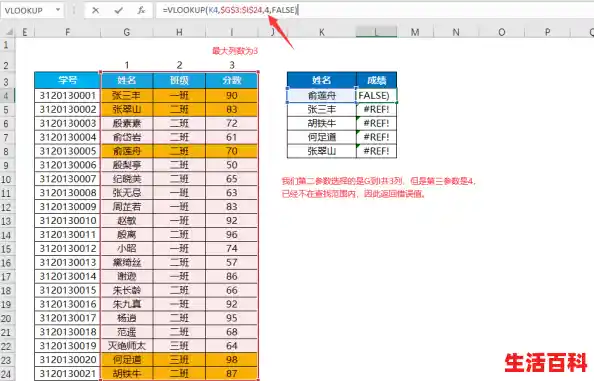
Task: Click the #REF! cell beside 胡铁牛
Action: click(x=376, y=123)
